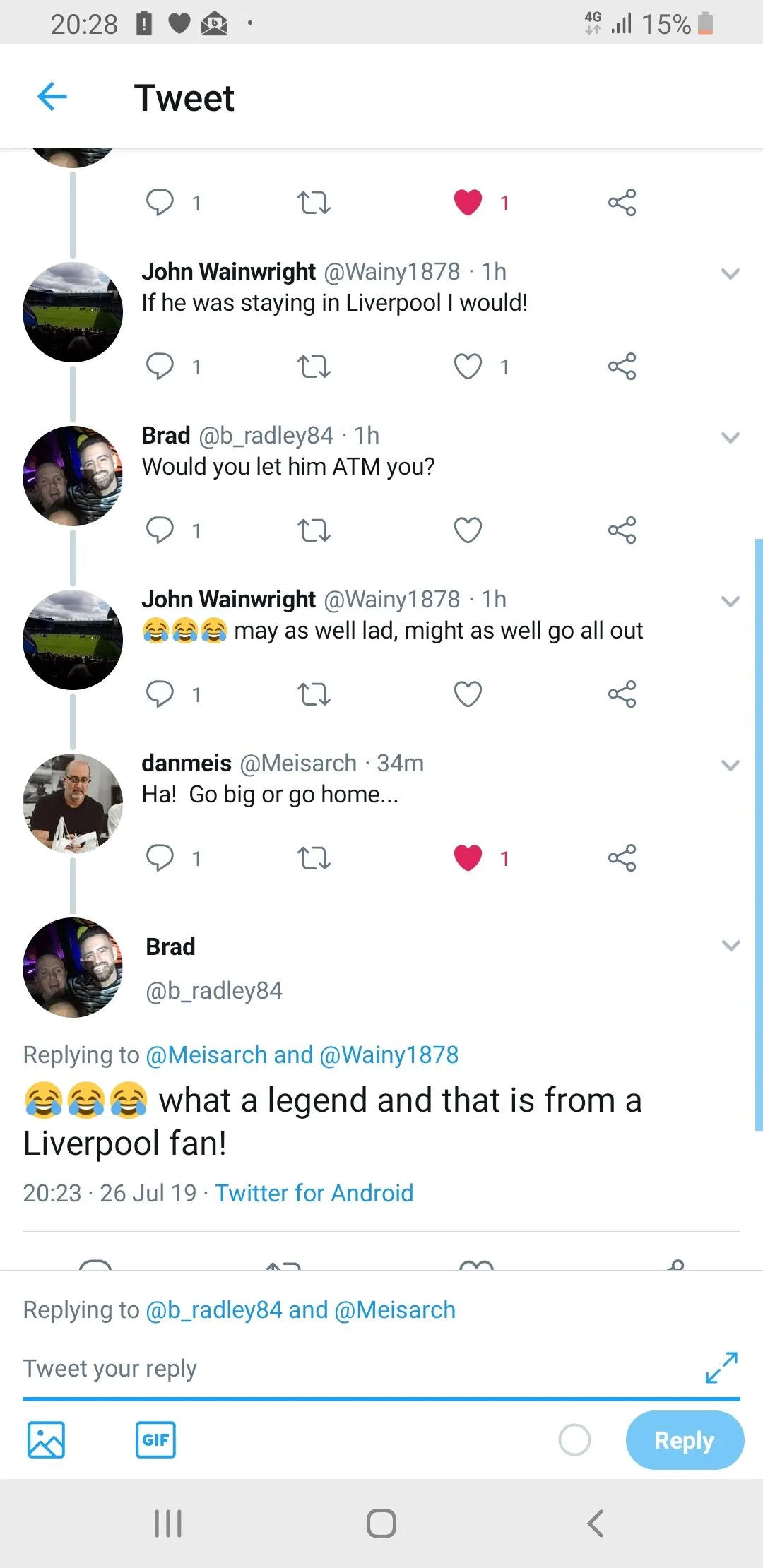Open danmeis's profile picture
Image resolution: width=763 pixels, height=1568 pixels.
click(x=72, y=802)
